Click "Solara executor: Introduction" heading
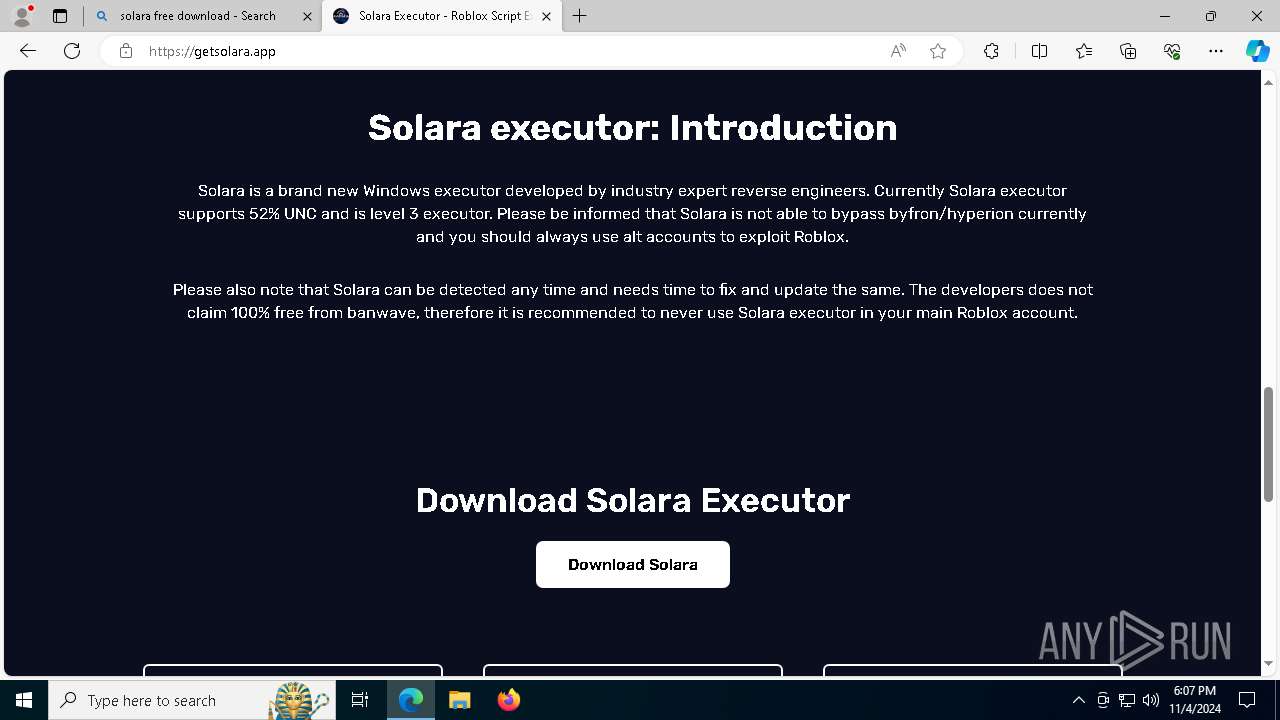Screen dimensions: 1280x720 tap(632, 128)
